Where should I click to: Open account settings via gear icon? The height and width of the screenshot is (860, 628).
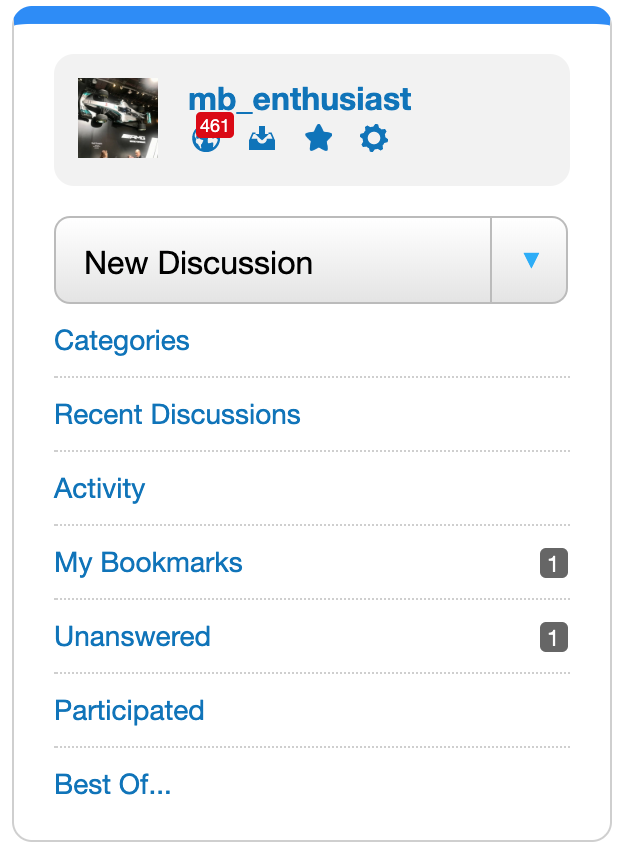pyautogui.click(x=373, y=138)
